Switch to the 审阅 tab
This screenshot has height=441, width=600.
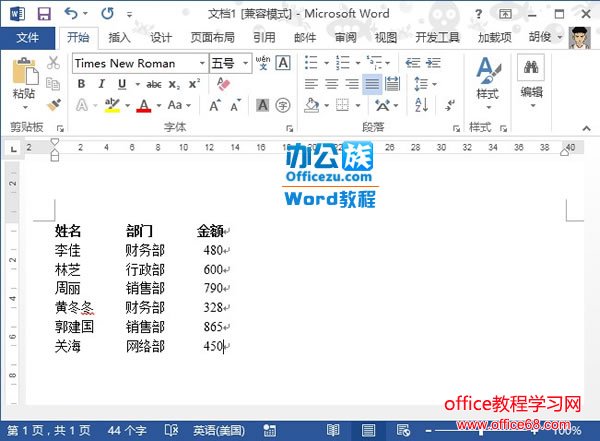click(346, 38)
